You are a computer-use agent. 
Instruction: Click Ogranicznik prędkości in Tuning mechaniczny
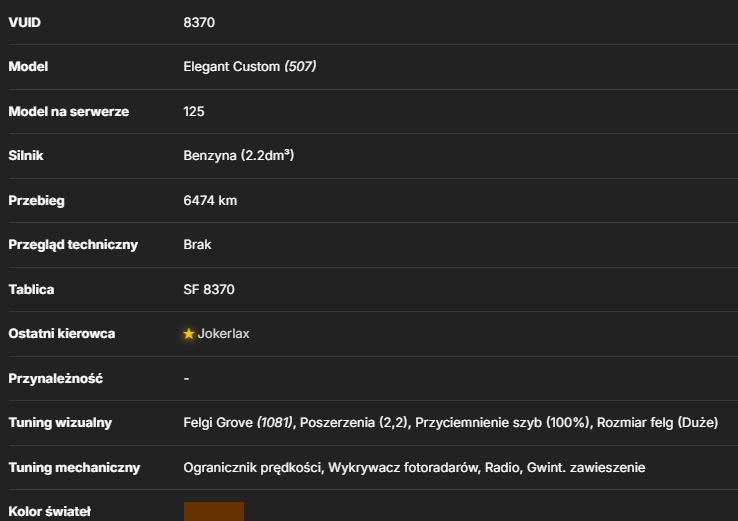click(252, 468)
